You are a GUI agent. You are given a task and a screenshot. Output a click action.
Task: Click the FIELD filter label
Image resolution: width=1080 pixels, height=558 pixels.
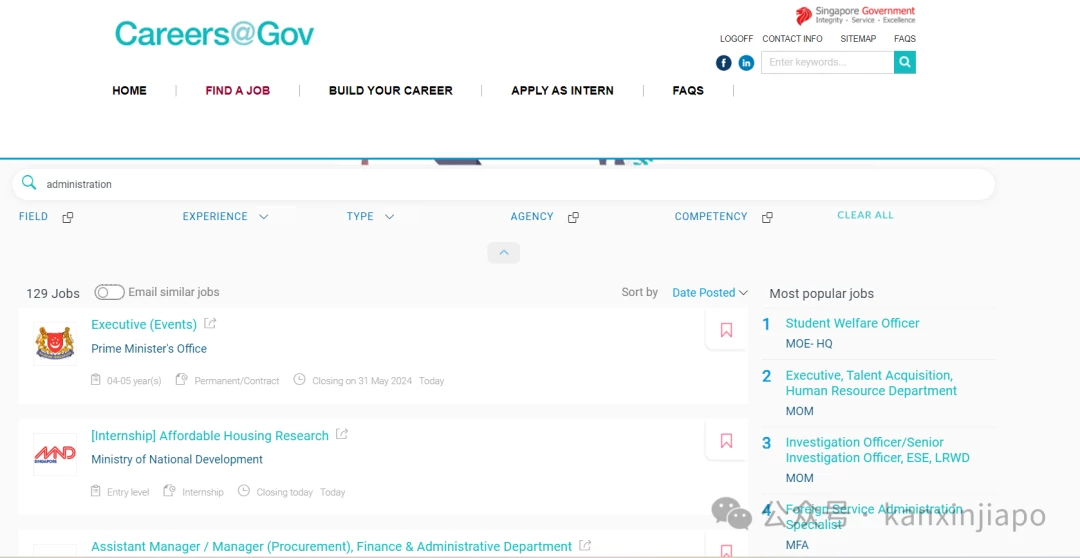click(x=33, y=216)
